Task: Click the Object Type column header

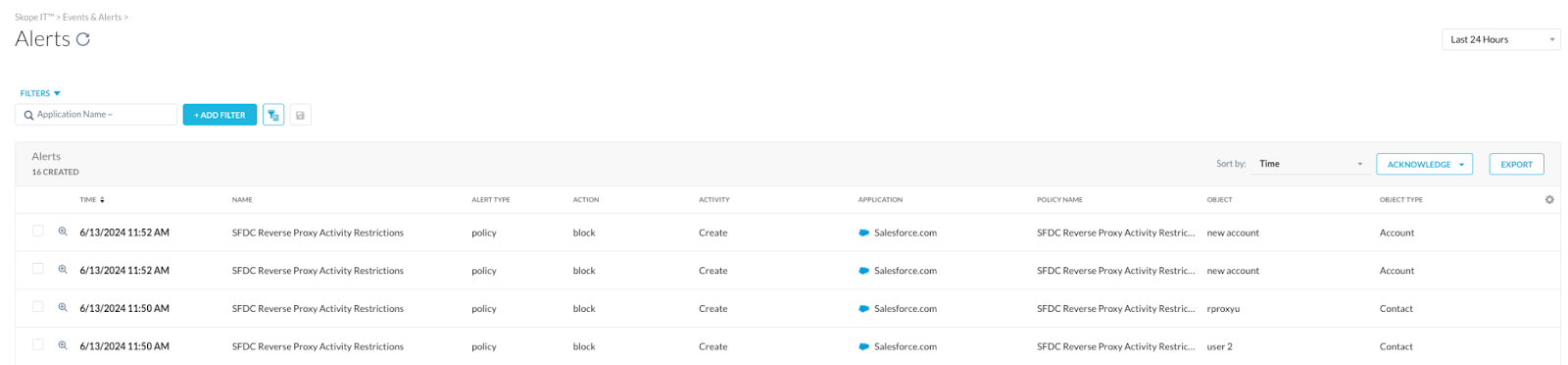Action: point(1401,199)
